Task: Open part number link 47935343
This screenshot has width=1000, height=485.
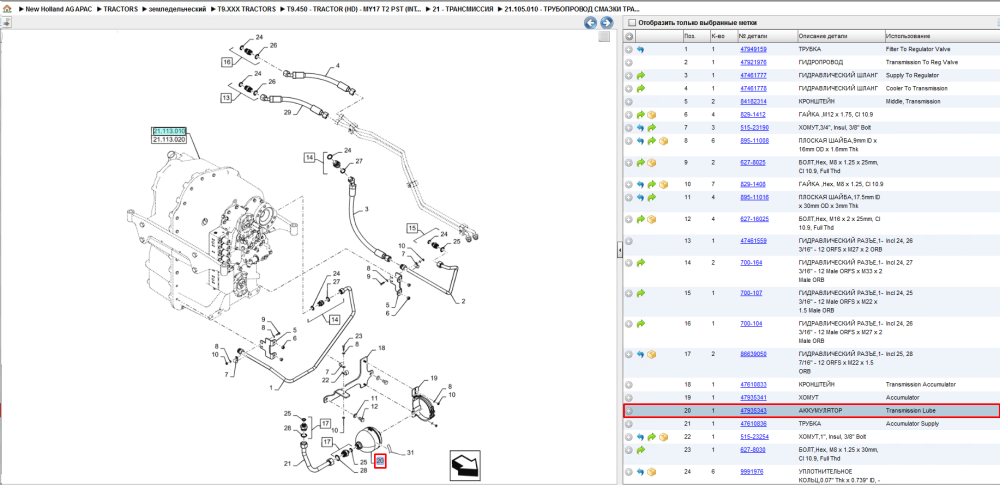Action: tap(753, 411)
